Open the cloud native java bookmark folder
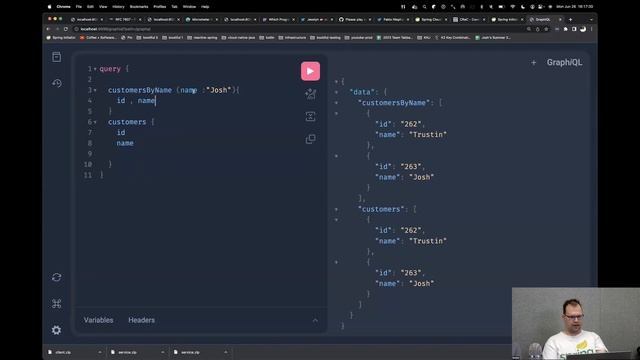 (239, 38)
